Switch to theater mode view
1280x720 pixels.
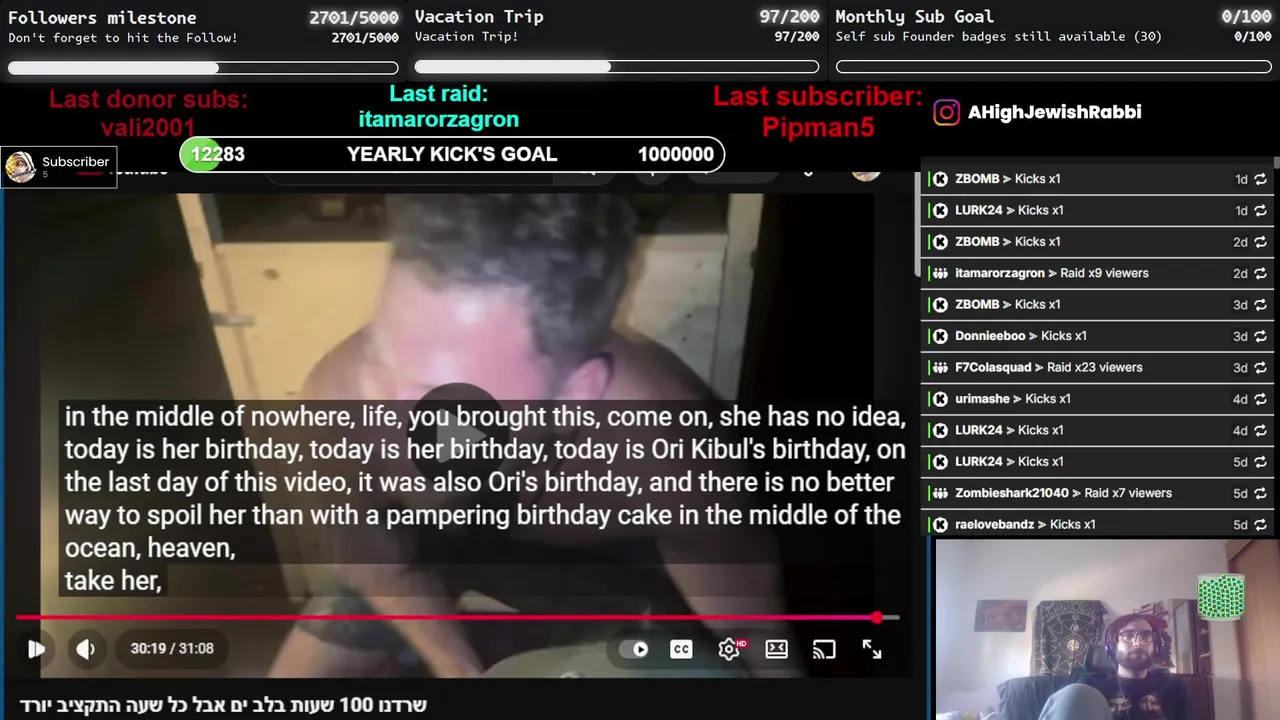(776, 649)
